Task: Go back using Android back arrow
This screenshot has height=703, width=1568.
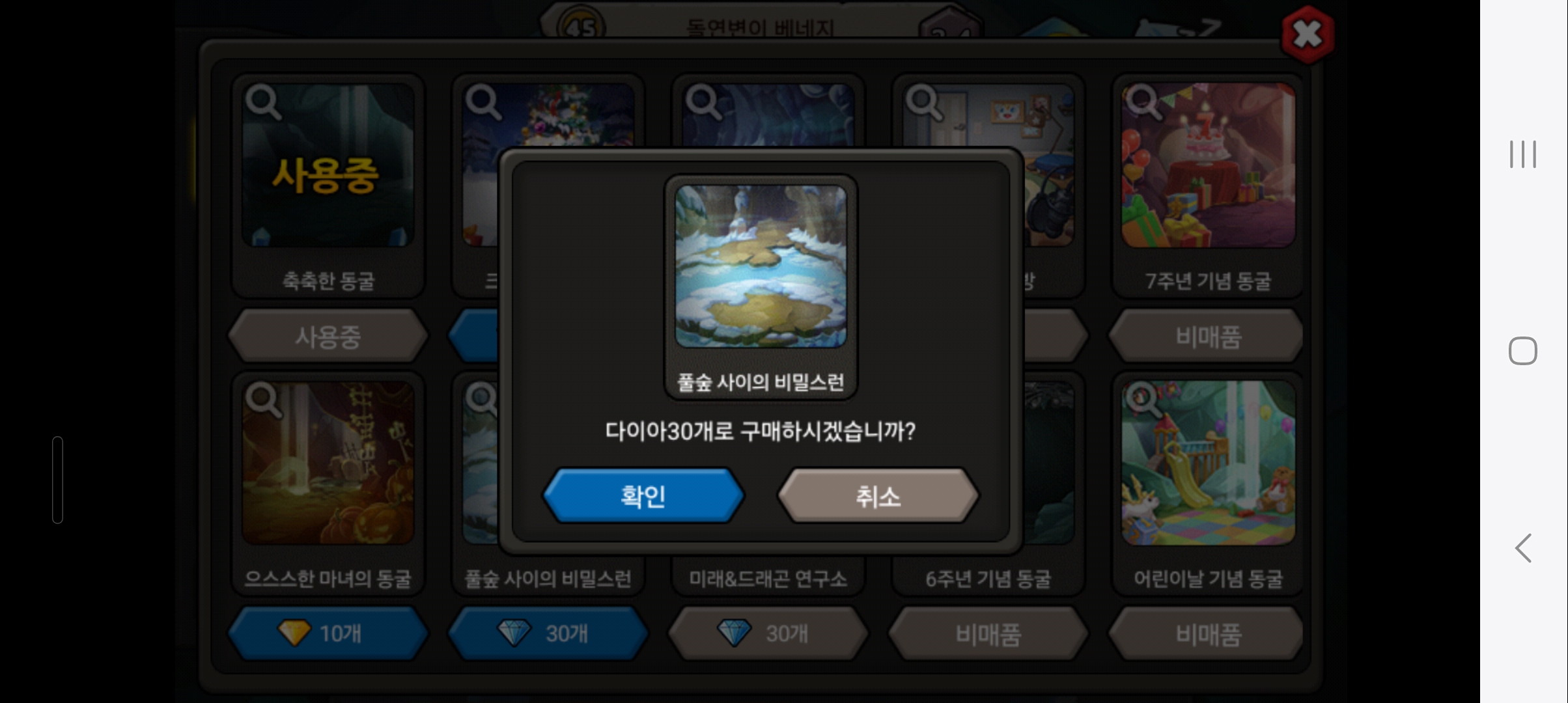Action: pos(1523,548)
